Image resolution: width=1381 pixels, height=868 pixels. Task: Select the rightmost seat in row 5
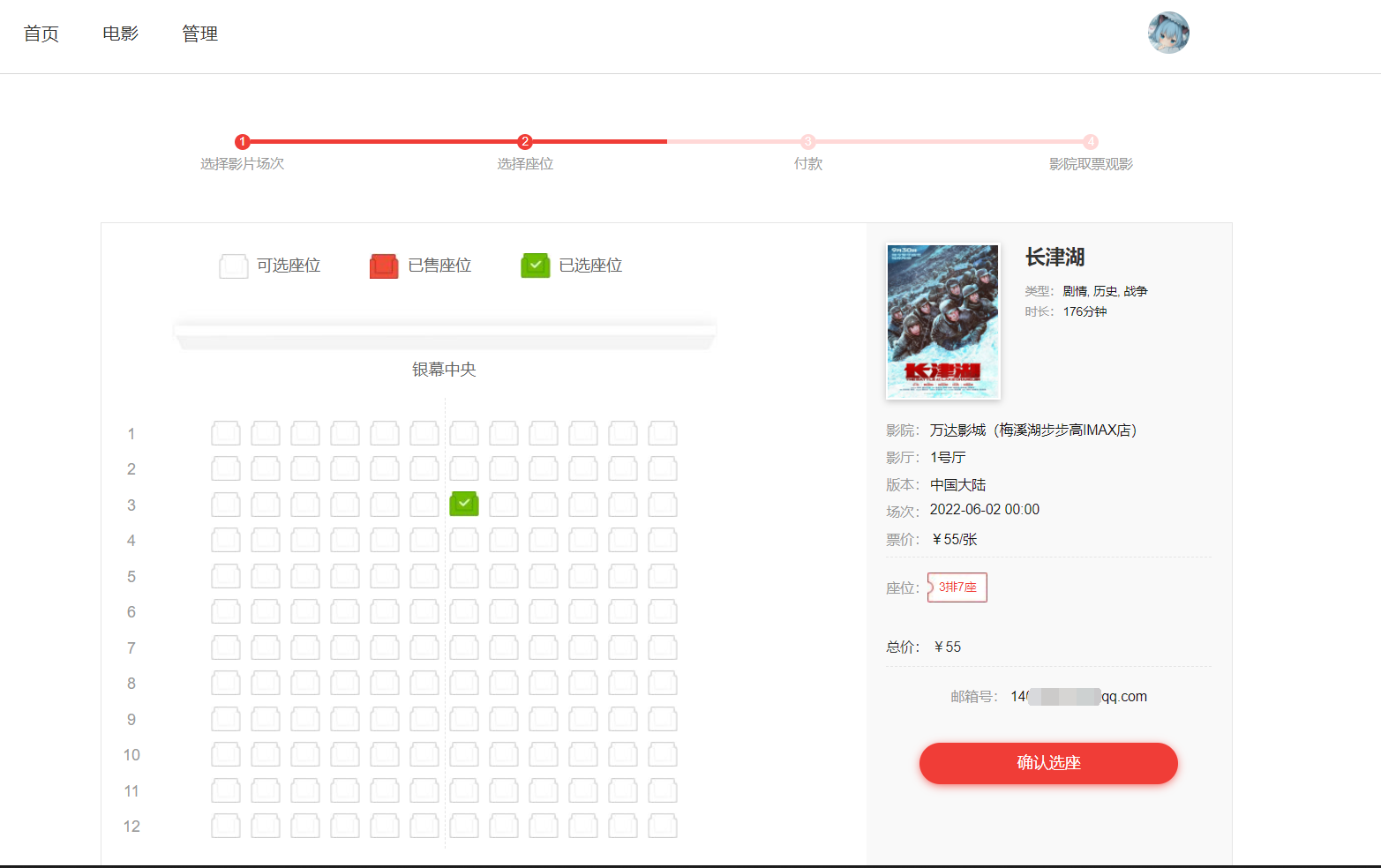(x=662, y=575)
